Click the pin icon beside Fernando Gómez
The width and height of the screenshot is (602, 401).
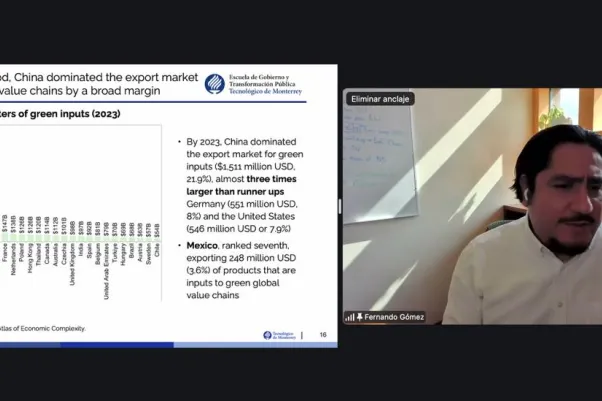pyautogui.click(x=360, y=317)
